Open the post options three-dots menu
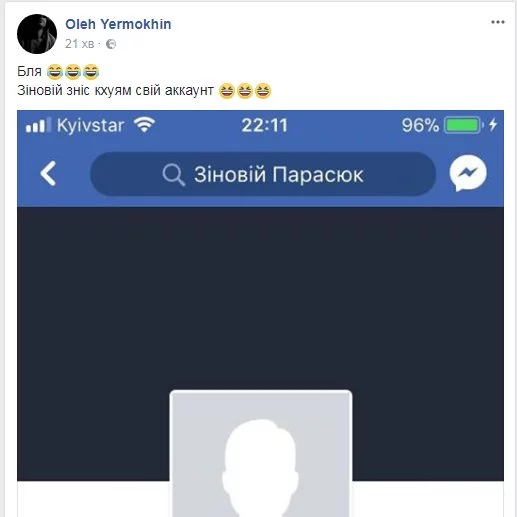The height and width of the screenshot is (517, 517). (x=498, y=22)
